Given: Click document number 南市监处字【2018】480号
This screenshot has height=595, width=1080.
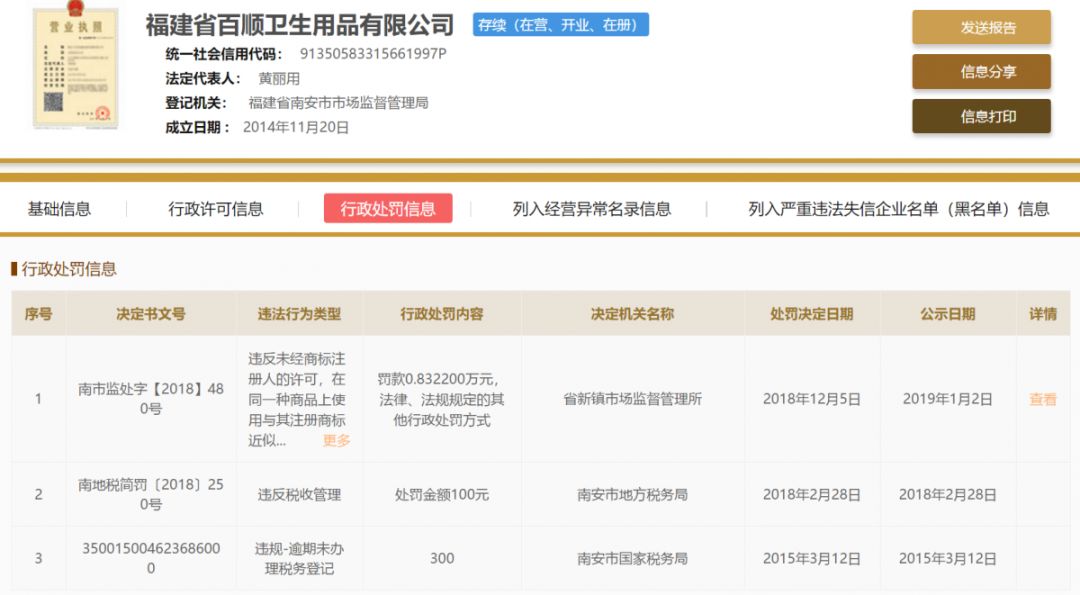Looking at the screenshot, I should pyautogui.click(x=151, y=399).
